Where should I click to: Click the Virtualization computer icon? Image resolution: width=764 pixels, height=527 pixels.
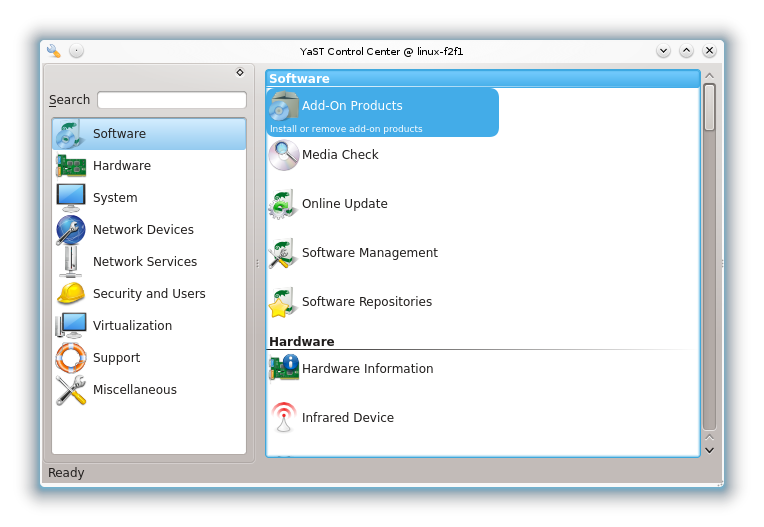[71, 325]
